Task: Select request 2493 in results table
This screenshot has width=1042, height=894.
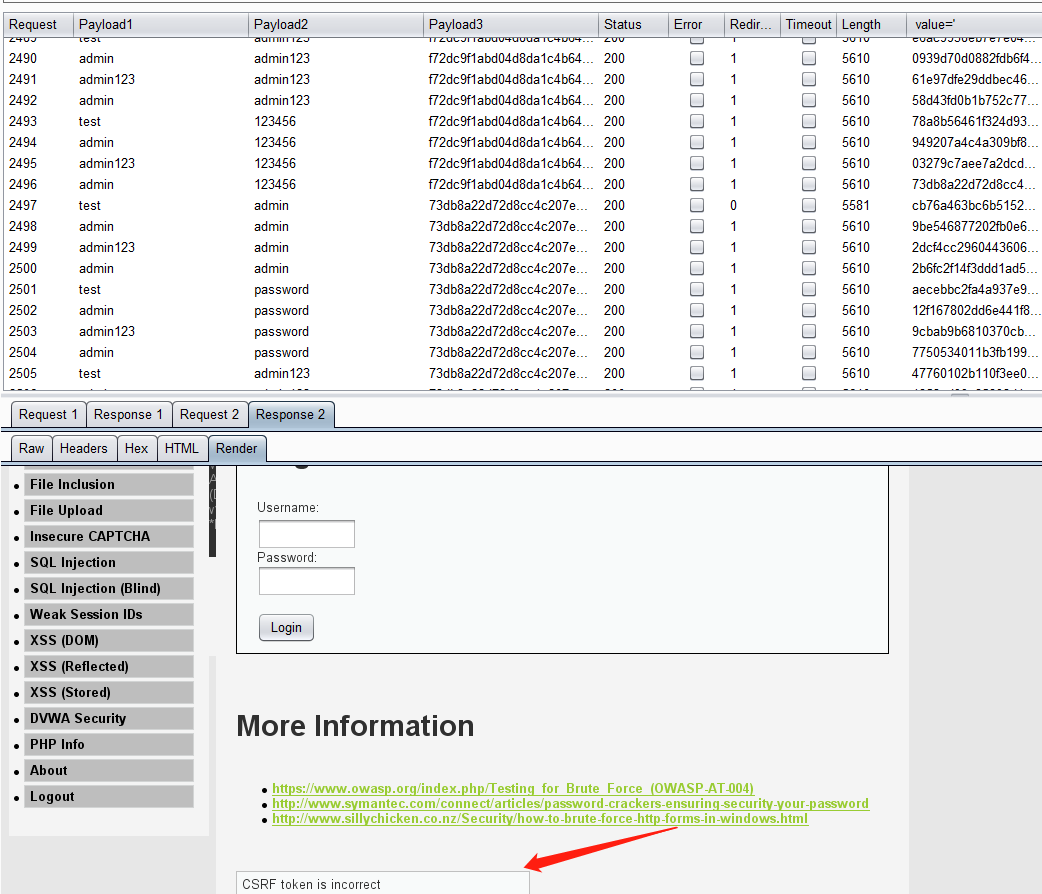Action: coord(521,122)
